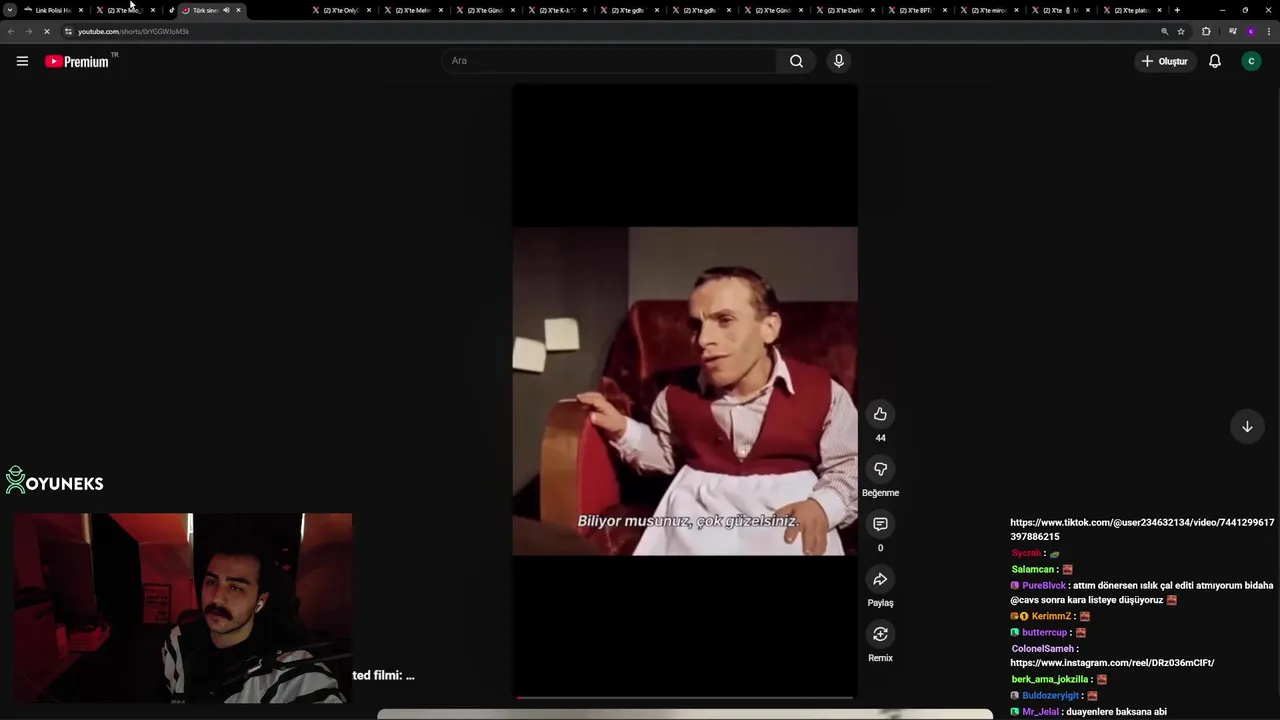Expand the tab search dropdown
Viewport: 1280px width, 720px height.
point(10,10)
